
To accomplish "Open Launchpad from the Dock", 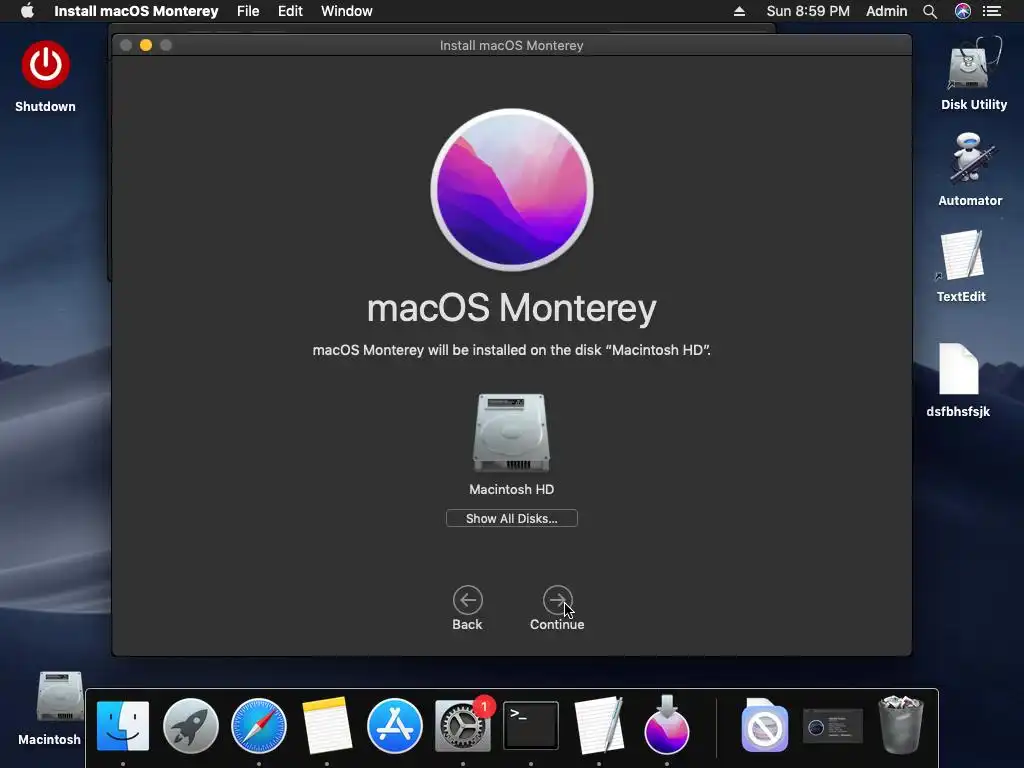I will tap(191, 726).
